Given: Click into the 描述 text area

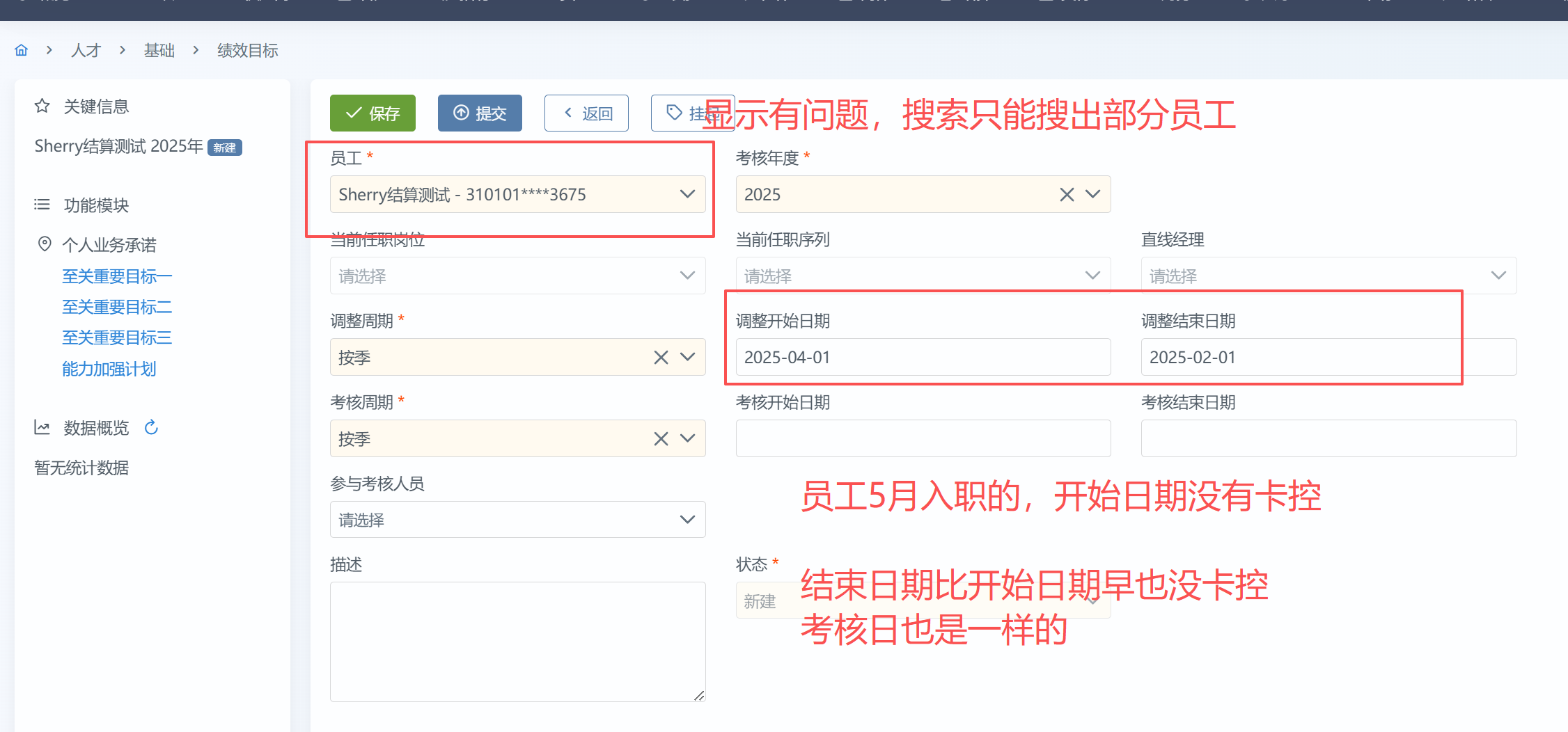Looking at the screenshot, I should (517, 641).
